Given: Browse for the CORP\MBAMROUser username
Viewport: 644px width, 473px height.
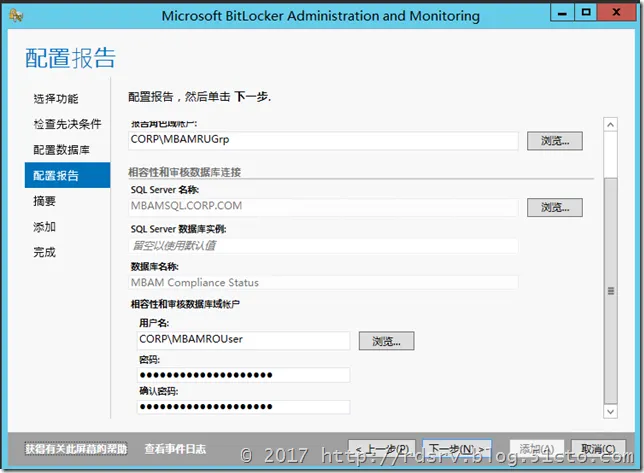Looking at the screenshot, I should pos(386,341).
